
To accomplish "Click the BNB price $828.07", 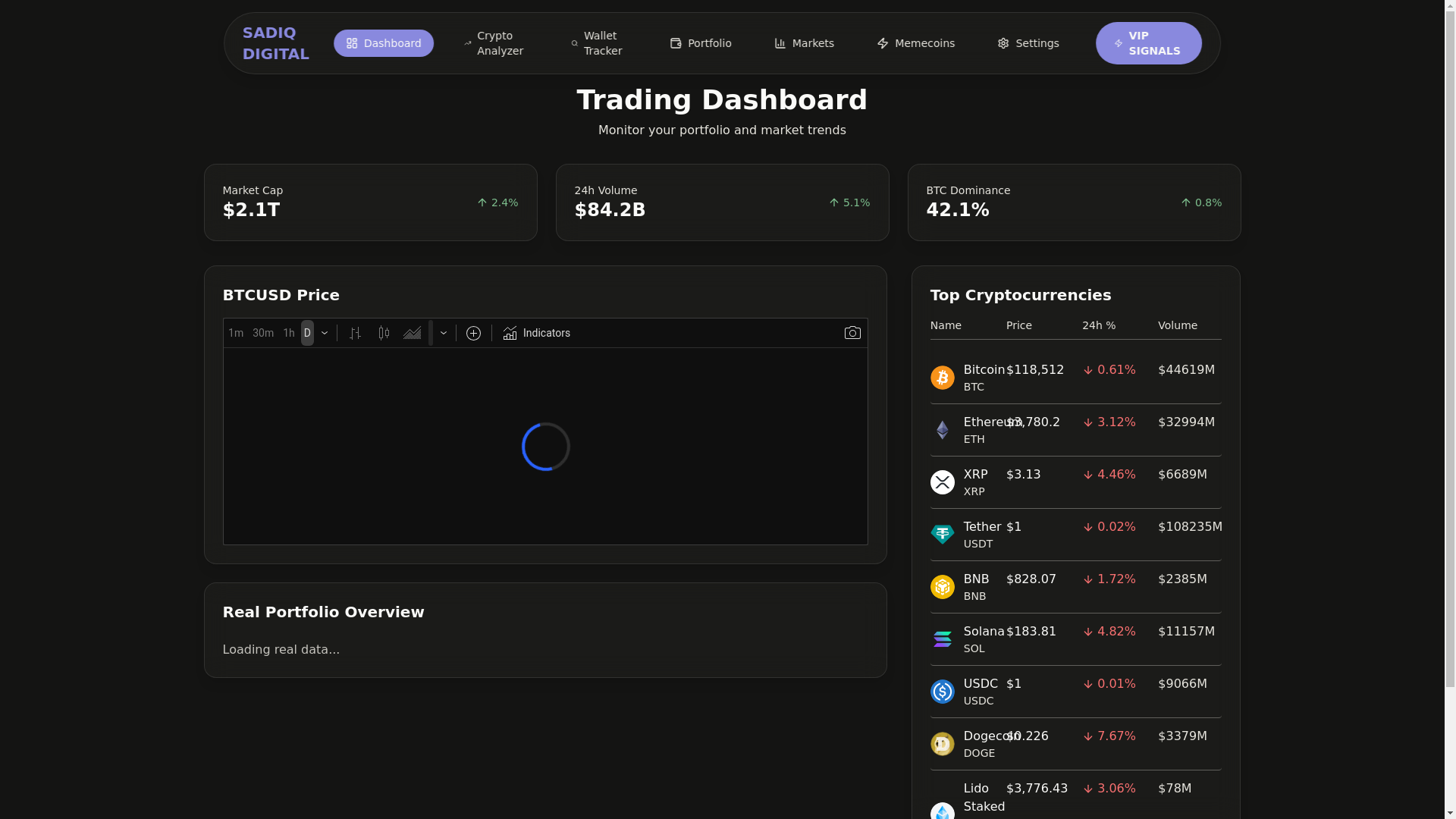I will click(1031, 579).
